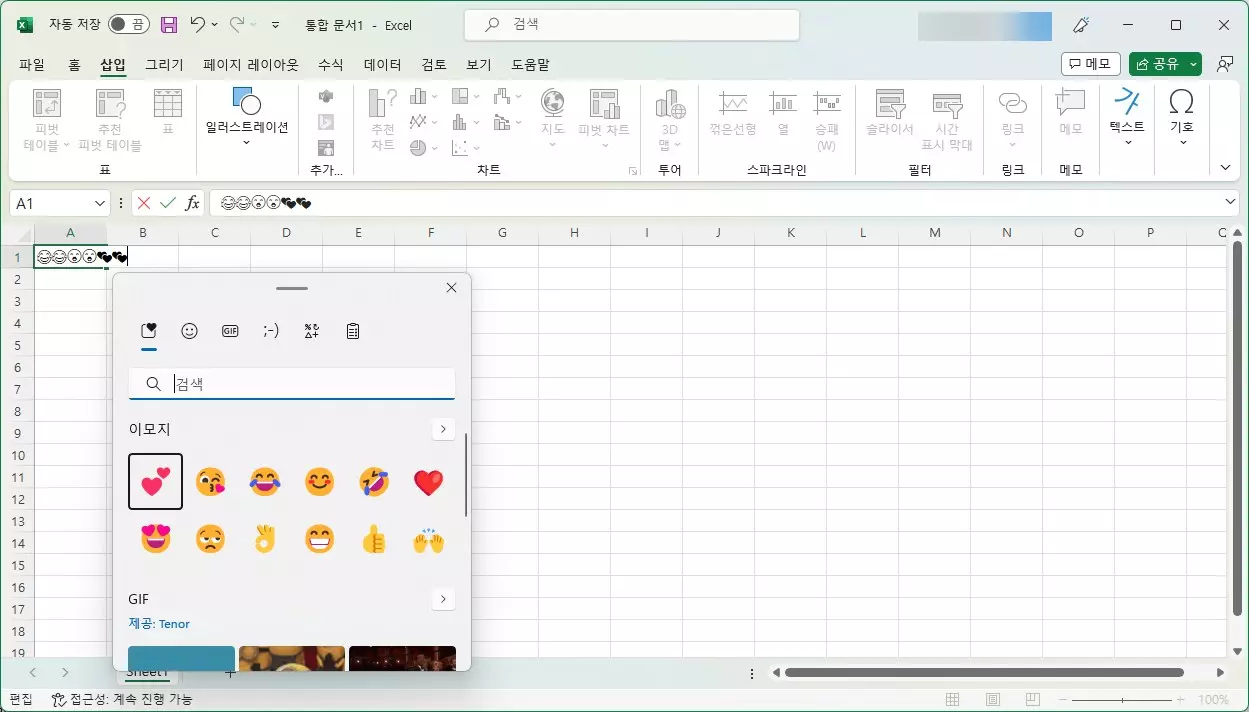The height and width of the screenshot is (712, 1249).
Task: Select the middle GIF thumbnail
Action: pyautogui.click(x=292, y=658)
